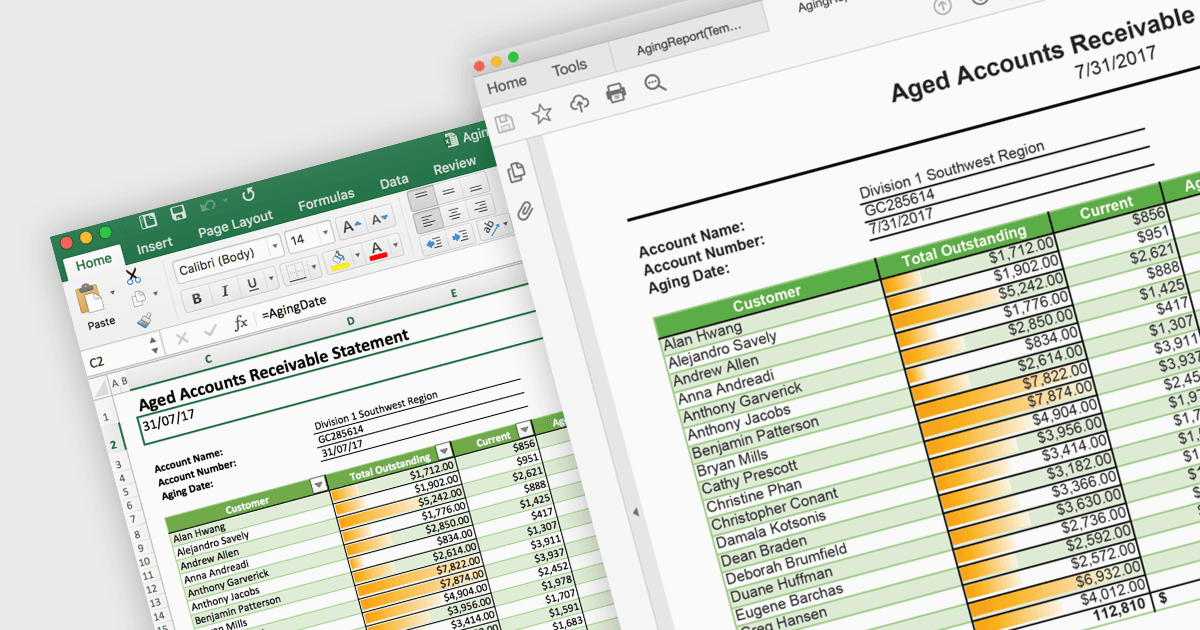Click Alan Hwang in the PDF table
1200x630 pixels.
click(x=702, y=335)
